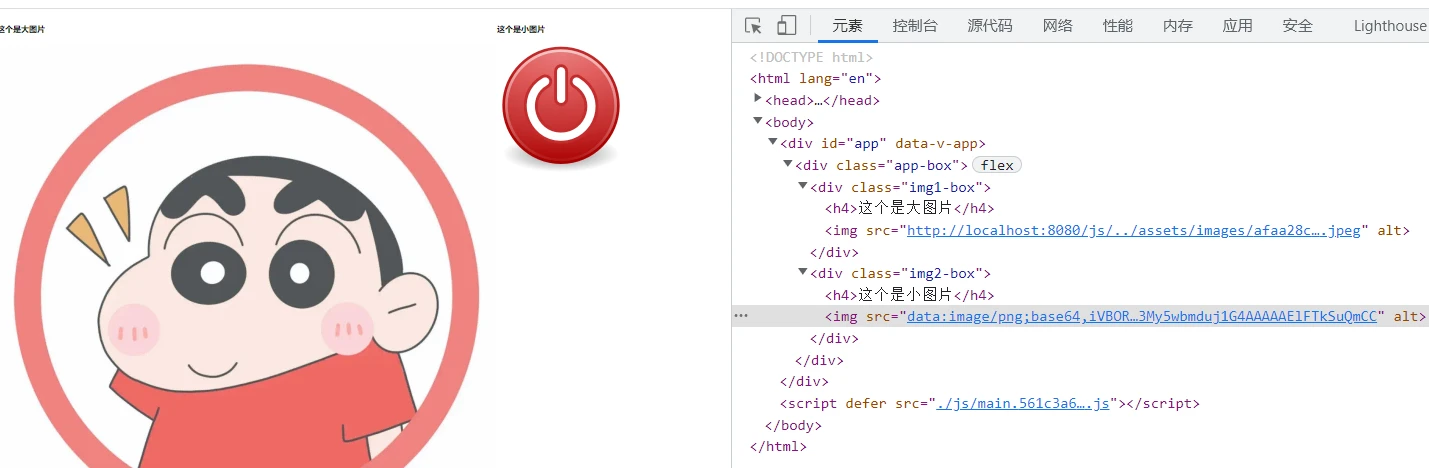Activate the inspect element picker icon
1429x468 pixels.
click(x=754, y=26)
